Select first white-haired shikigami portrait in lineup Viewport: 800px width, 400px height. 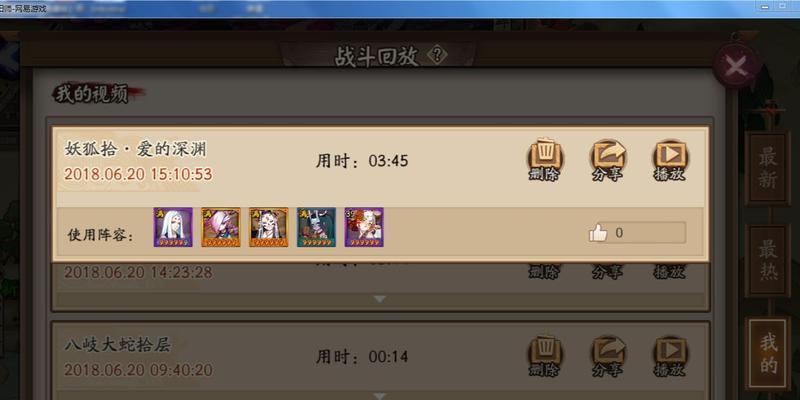point(173,227)
